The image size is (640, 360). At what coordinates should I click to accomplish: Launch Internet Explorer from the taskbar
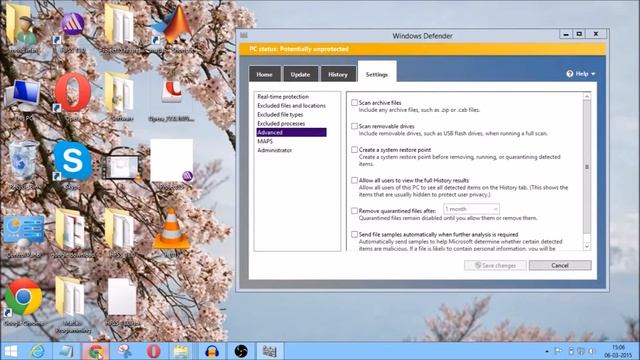click(38, 351)
